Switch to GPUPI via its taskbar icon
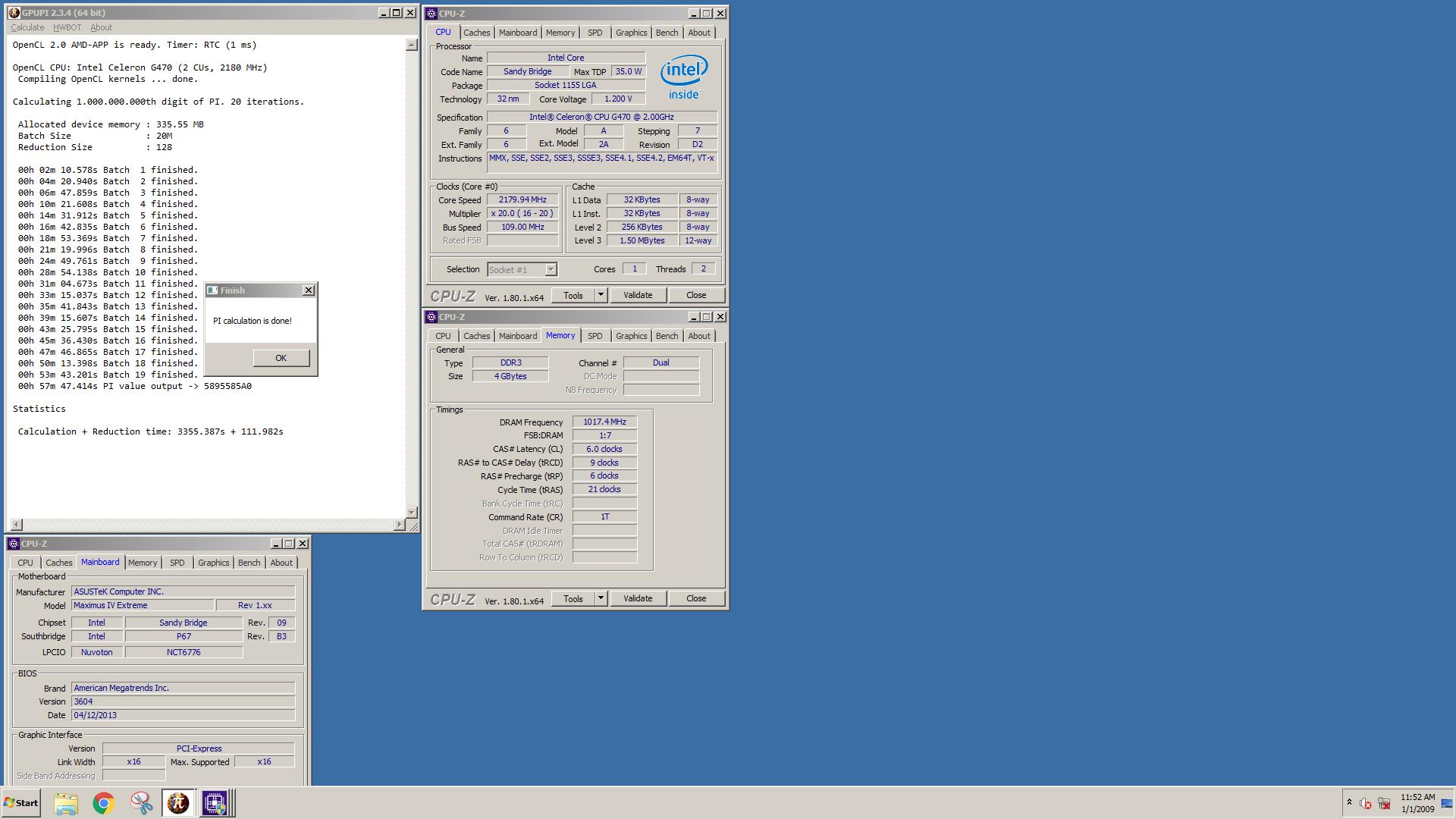 pos(178,803)
